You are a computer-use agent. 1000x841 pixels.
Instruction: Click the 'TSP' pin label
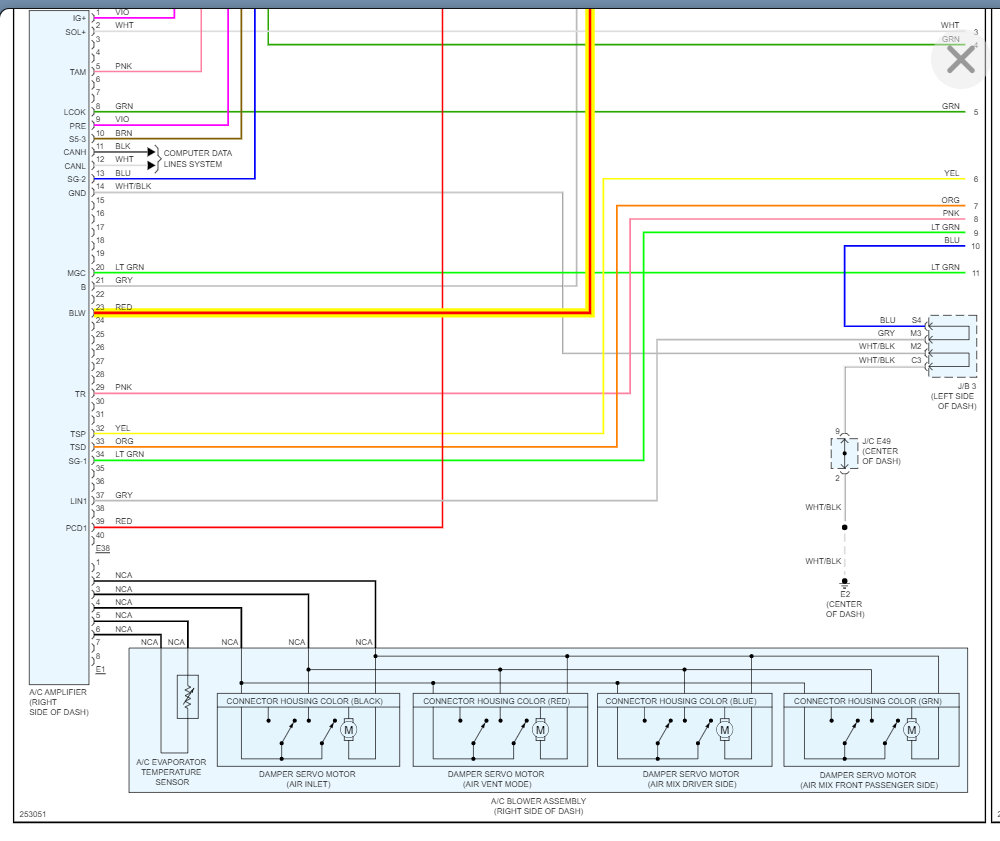[78, 434]
